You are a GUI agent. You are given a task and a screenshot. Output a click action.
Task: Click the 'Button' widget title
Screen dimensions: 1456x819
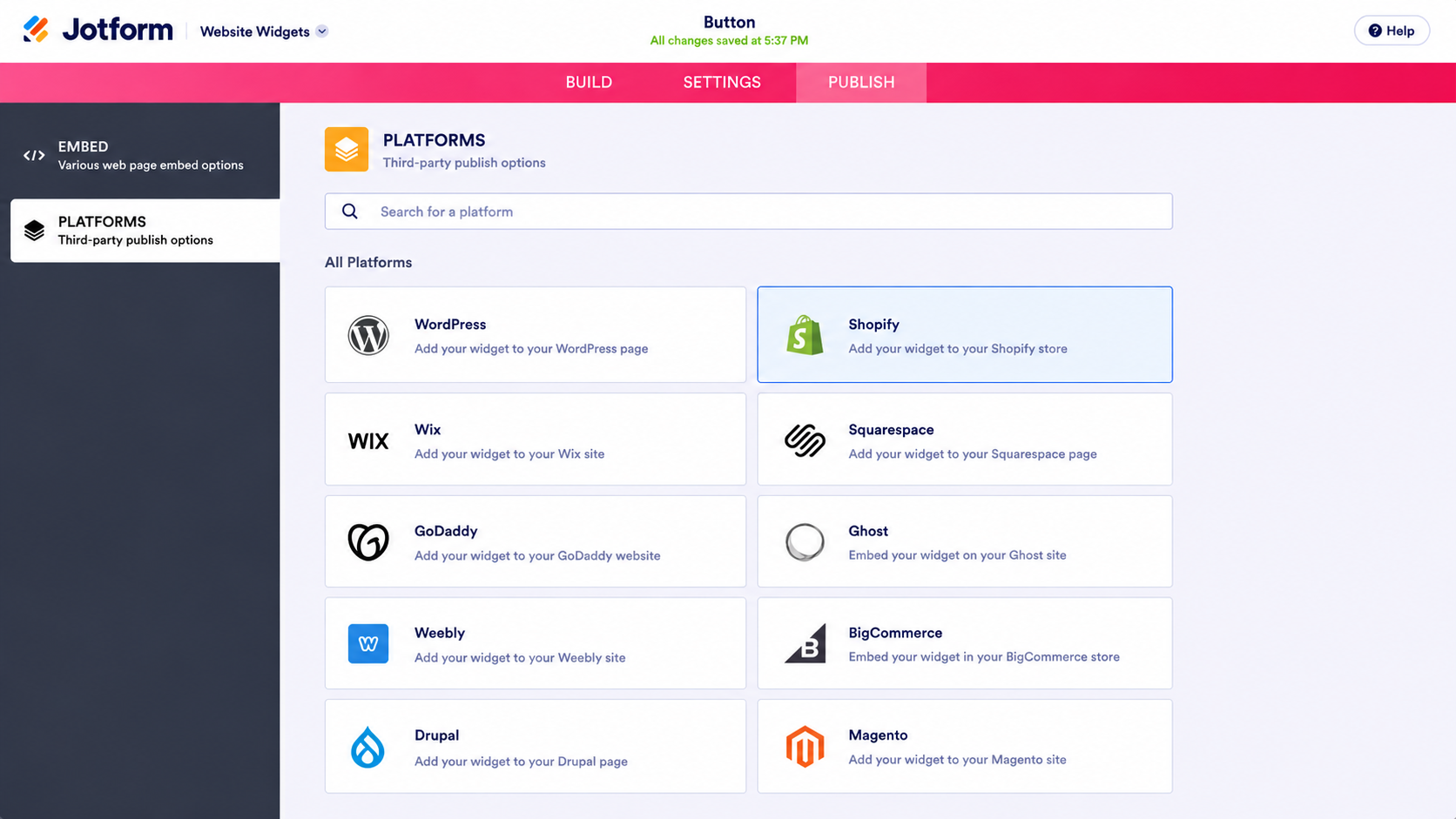[x=730, y=23]
